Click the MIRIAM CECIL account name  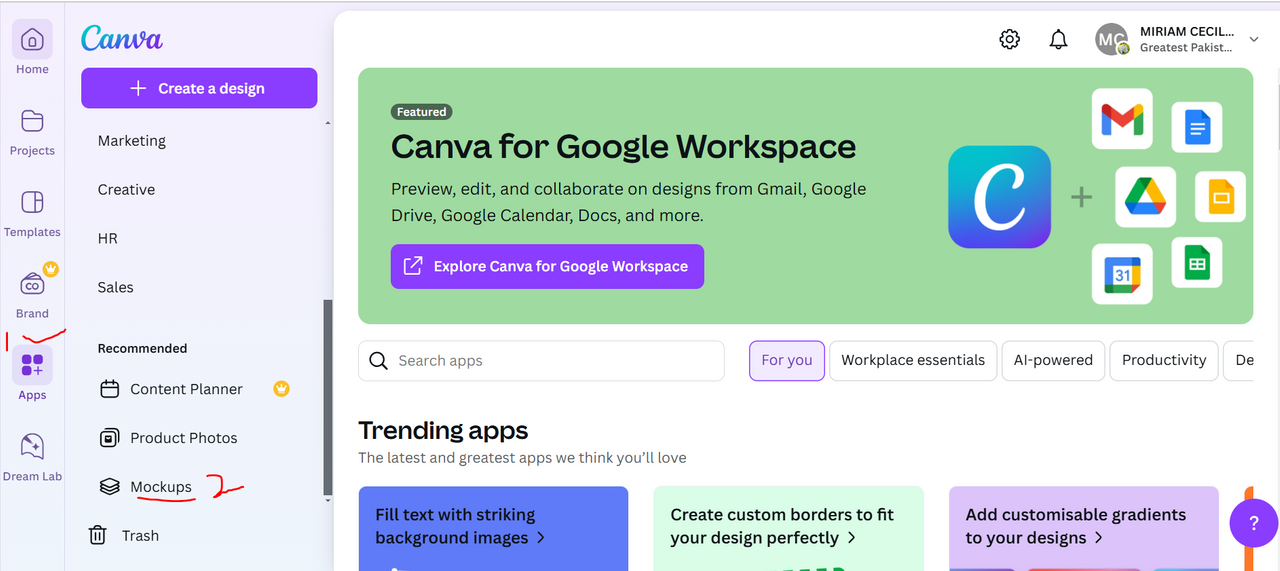point(1186,32)
